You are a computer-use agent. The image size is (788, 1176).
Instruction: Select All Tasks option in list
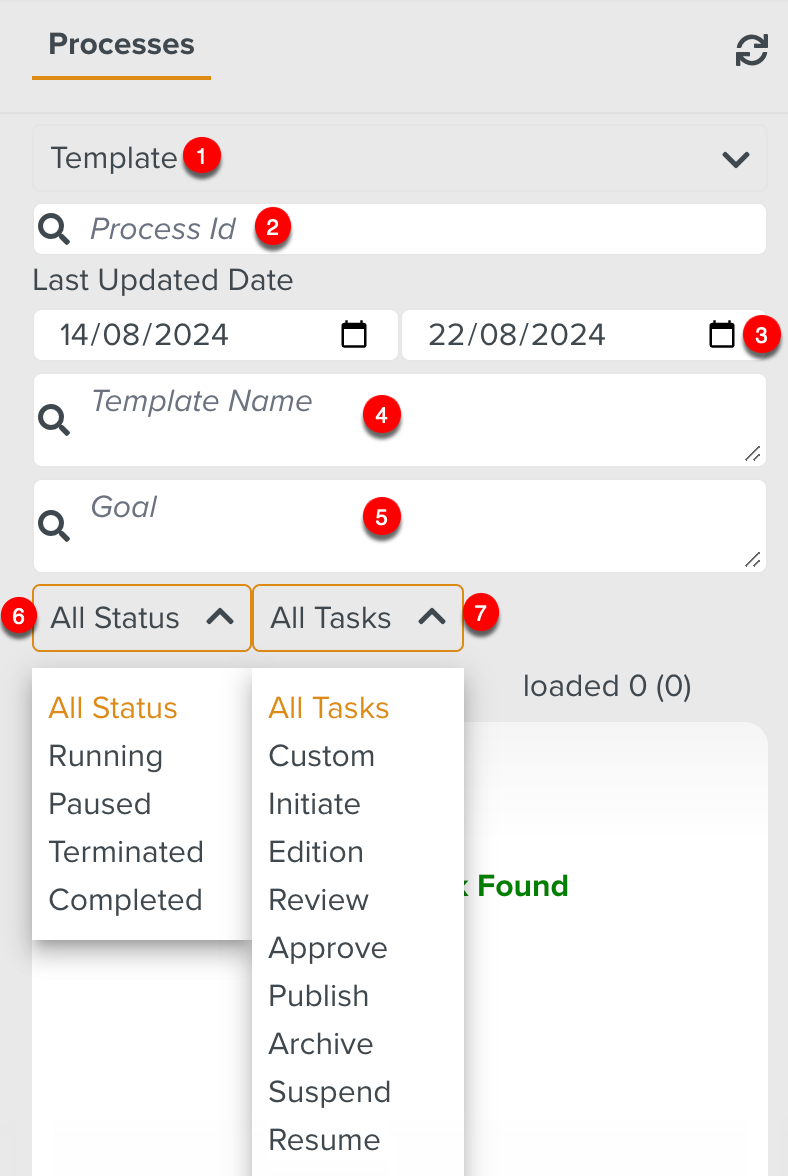(x=329, y=708)
